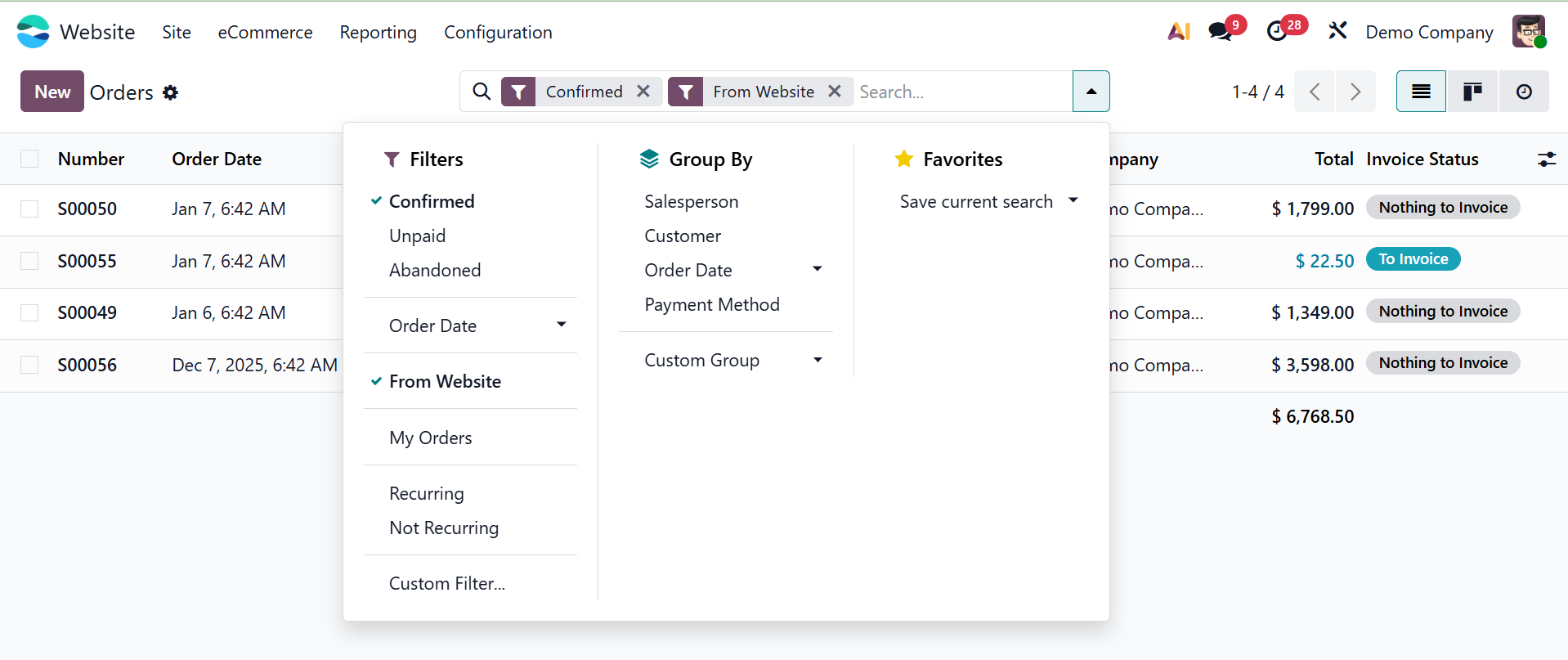Switch to Kanban view
Image resolution: width=1568 pixels, height=660 pixels.
1472,92
